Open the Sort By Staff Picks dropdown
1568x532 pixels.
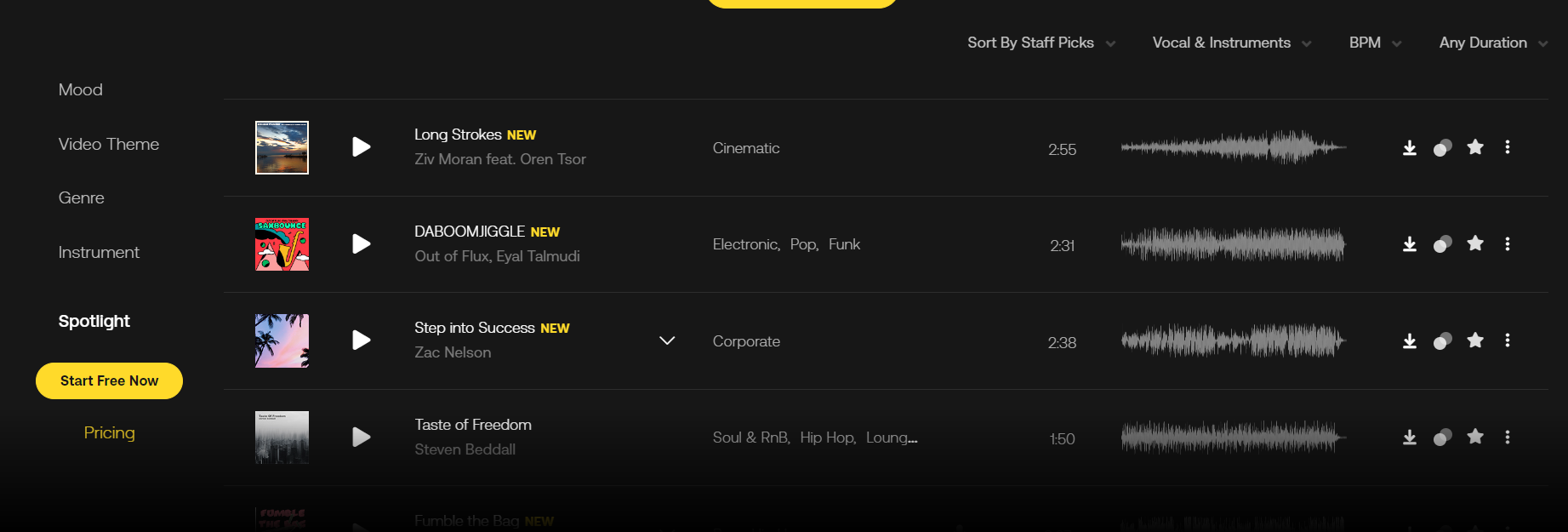tap(1040, 43)
